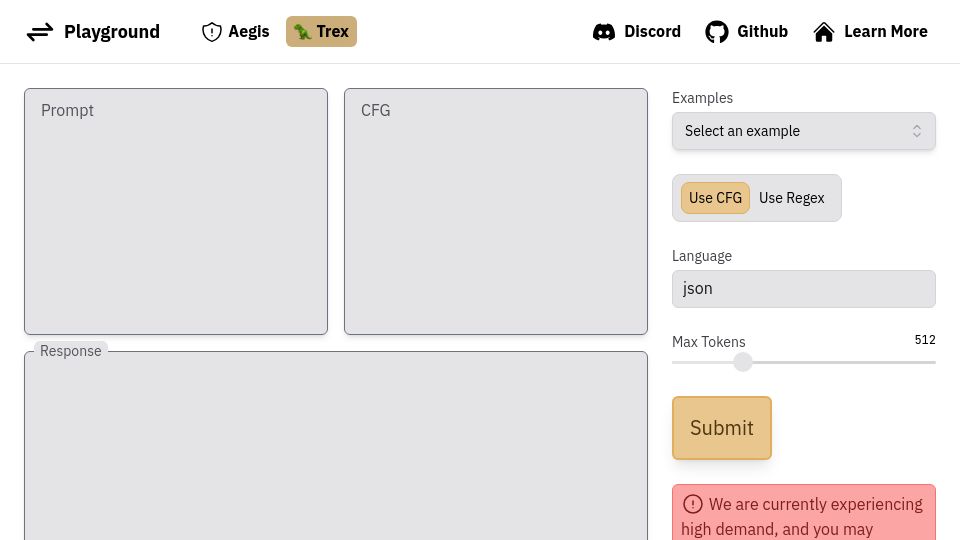The height and width of the screenshot is (540, 960).
Task: Click the Language label
Action: coord(702,256)
